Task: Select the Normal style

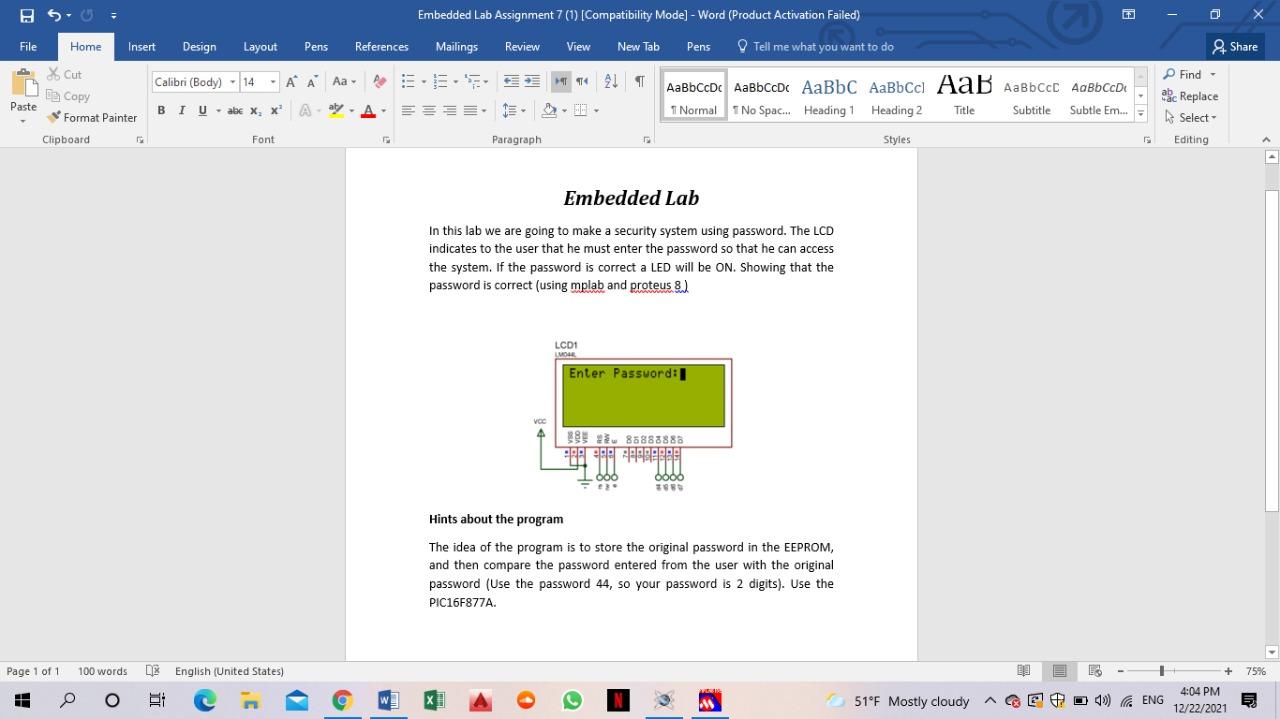Action: pyautogui.click(x=694, y=96)
